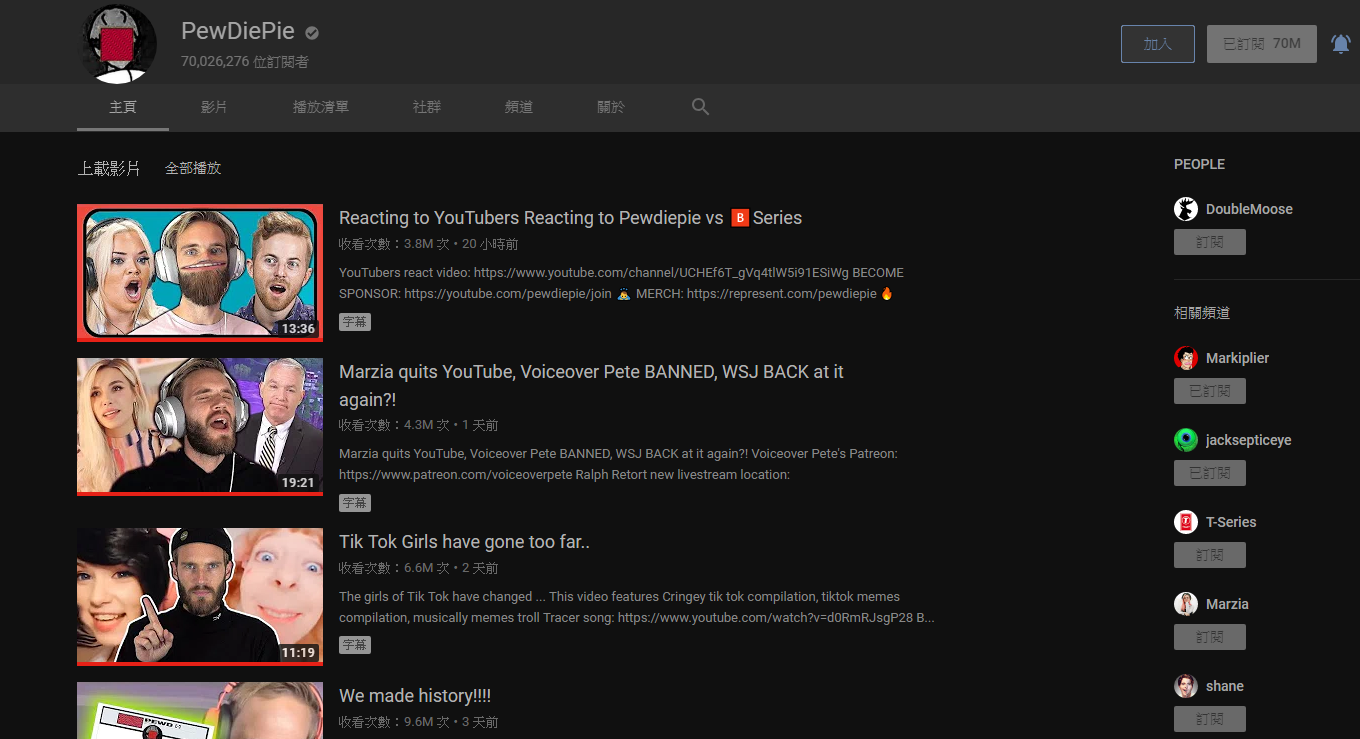1360x739 pixels.
Task: Click view count 9.6M 次 • 3 天前
Action: [x=418, y=722]
